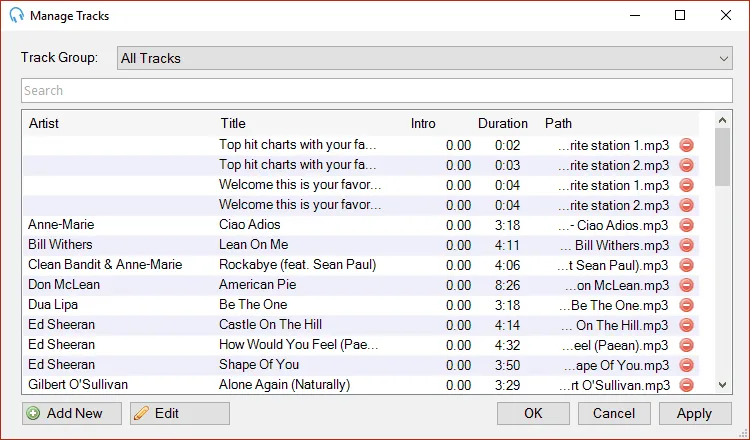Click the scrollbar down arrow
The height and width of the screenshot is (440, 750).
click(723, 385)
